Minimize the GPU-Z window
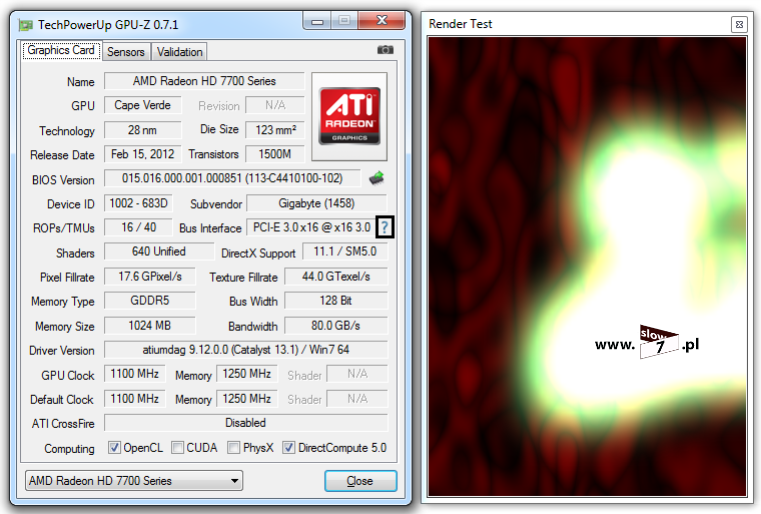This screenshot has height=514, width=761. coord(317,21)
